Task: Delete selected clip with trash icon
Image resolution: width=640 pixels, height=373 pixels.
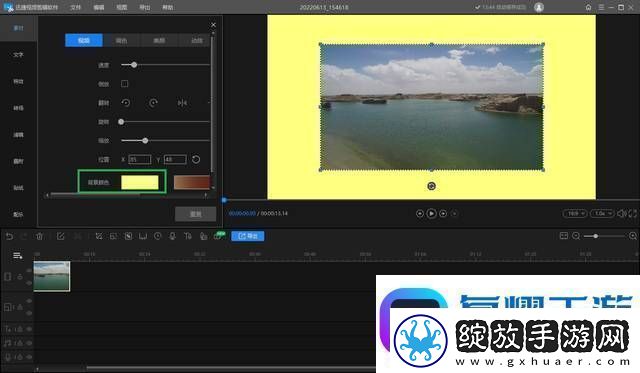Action: pyautogui.click(x=40, y=236)
